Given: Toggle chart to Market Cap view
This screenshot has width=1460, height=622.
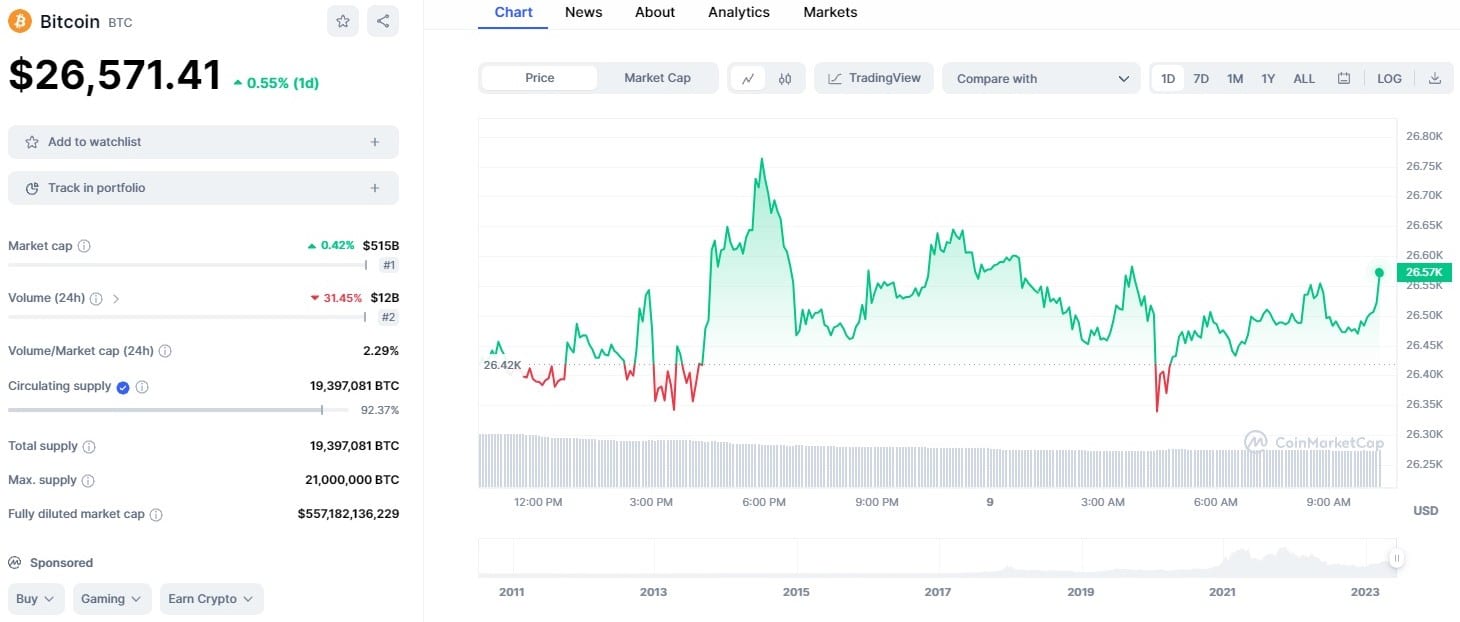Looking at the screenshot, I should coord(657,78).
